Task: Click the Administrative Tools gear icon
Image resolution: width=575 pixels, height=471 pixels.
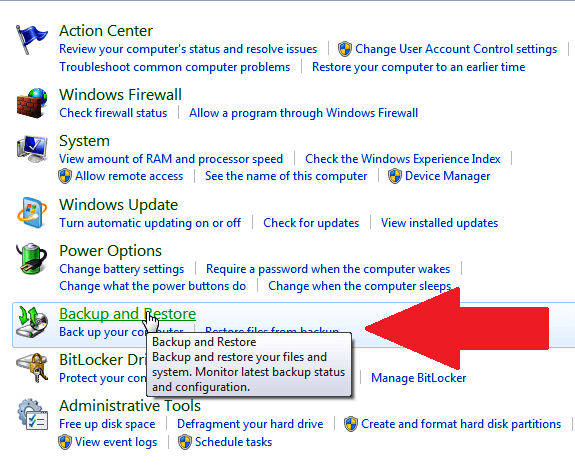Action: tap(33, 414)
